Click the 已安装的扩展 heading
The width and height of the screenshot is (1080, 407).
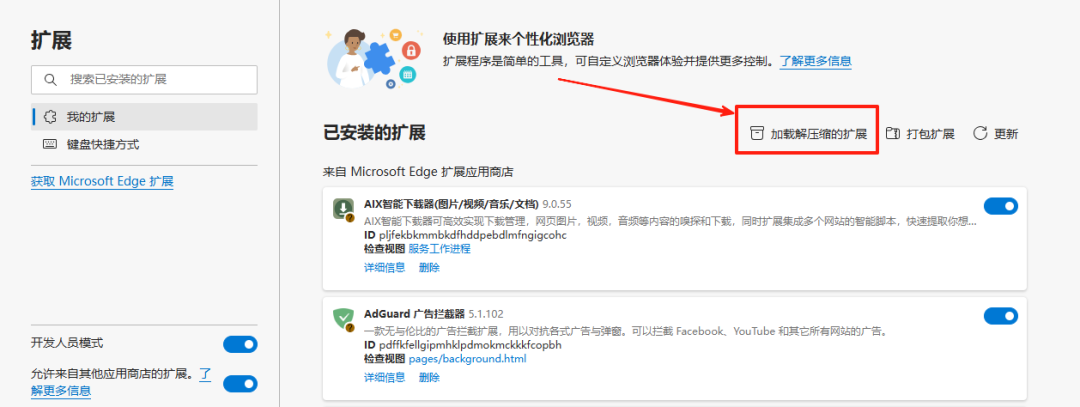coord(374,133)
